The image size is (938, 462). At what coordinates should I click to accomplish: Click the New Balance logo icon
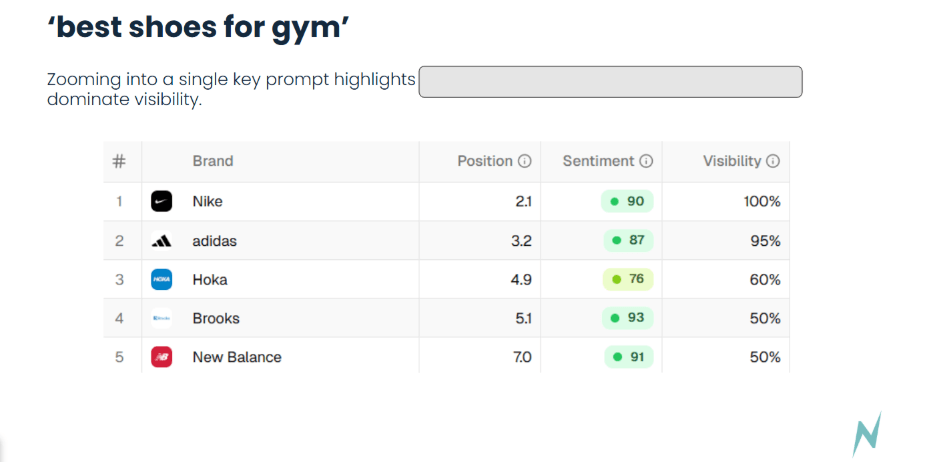(161, 357)
